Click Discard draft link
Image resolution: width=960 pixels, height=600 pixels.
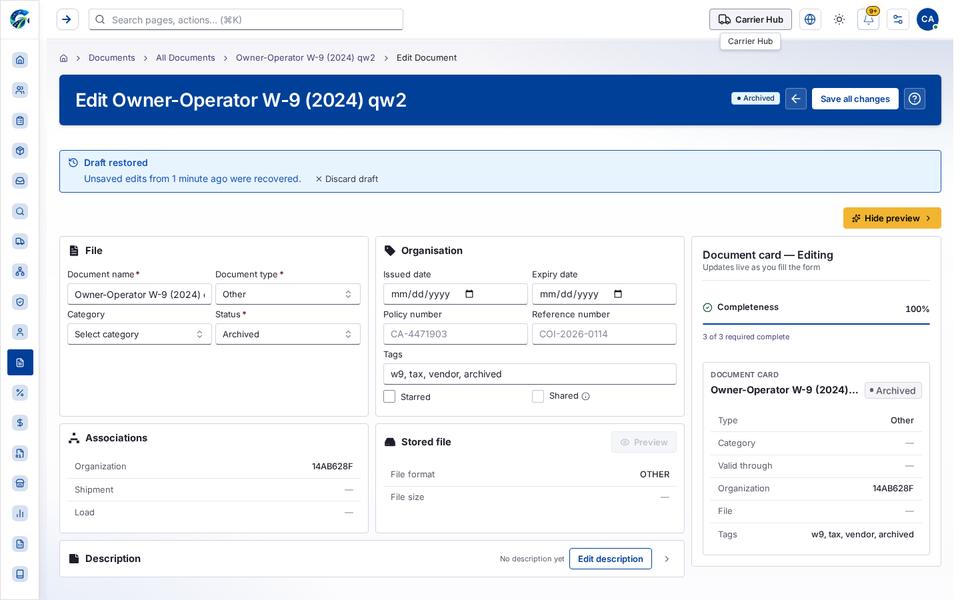click(347, 179)
